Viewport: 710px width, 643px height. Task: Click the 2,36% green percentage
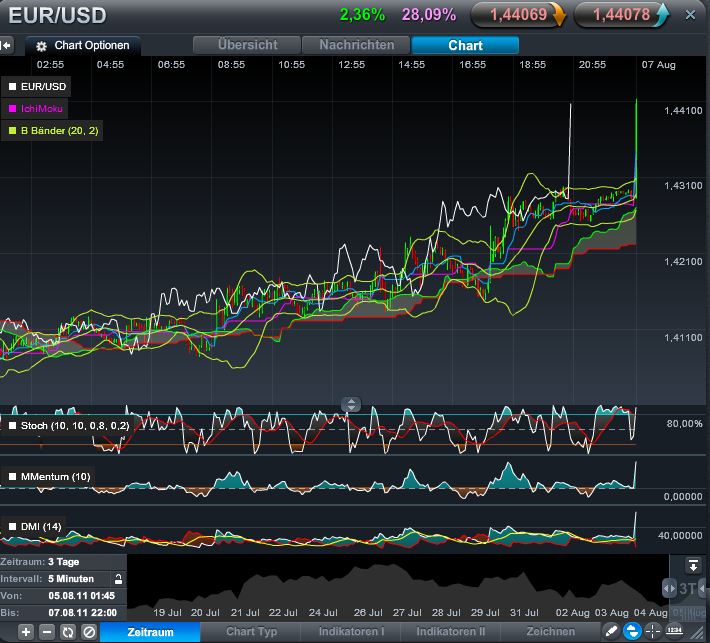(x=362, y=15)
